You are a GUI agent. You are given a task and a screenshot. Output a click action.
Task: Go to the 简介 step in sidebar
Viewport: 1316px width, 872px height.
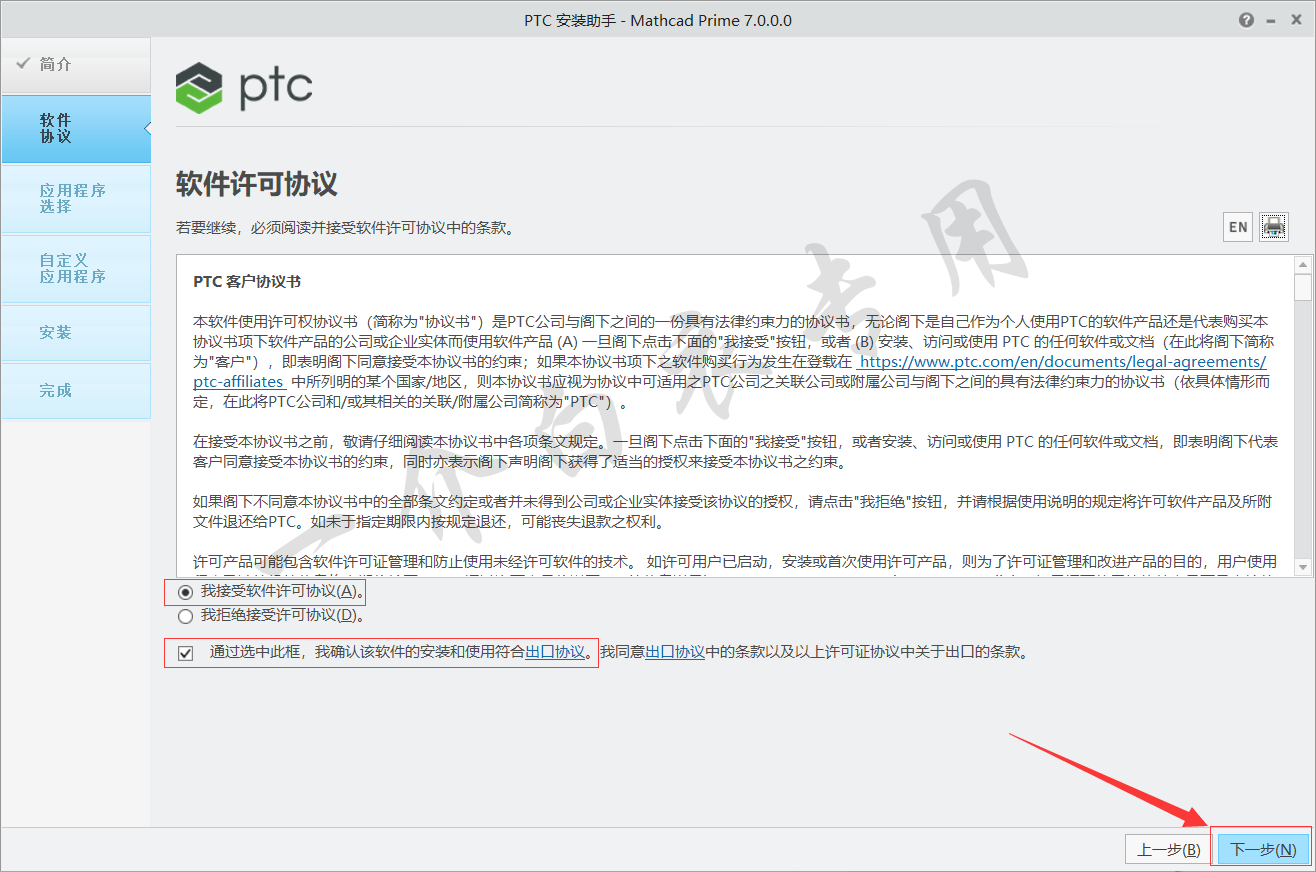(x=75, y=65)
